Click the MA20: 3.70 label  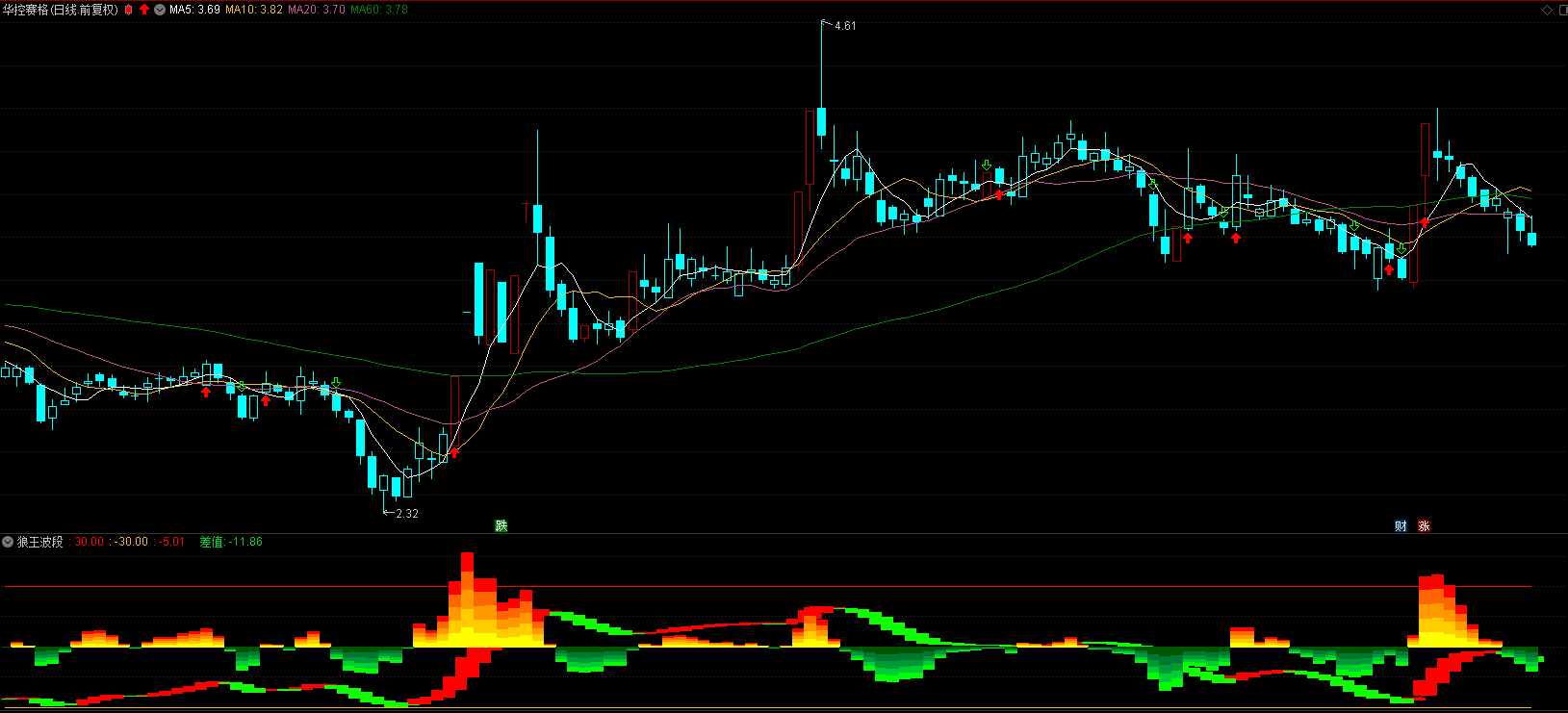coord(317,10)
